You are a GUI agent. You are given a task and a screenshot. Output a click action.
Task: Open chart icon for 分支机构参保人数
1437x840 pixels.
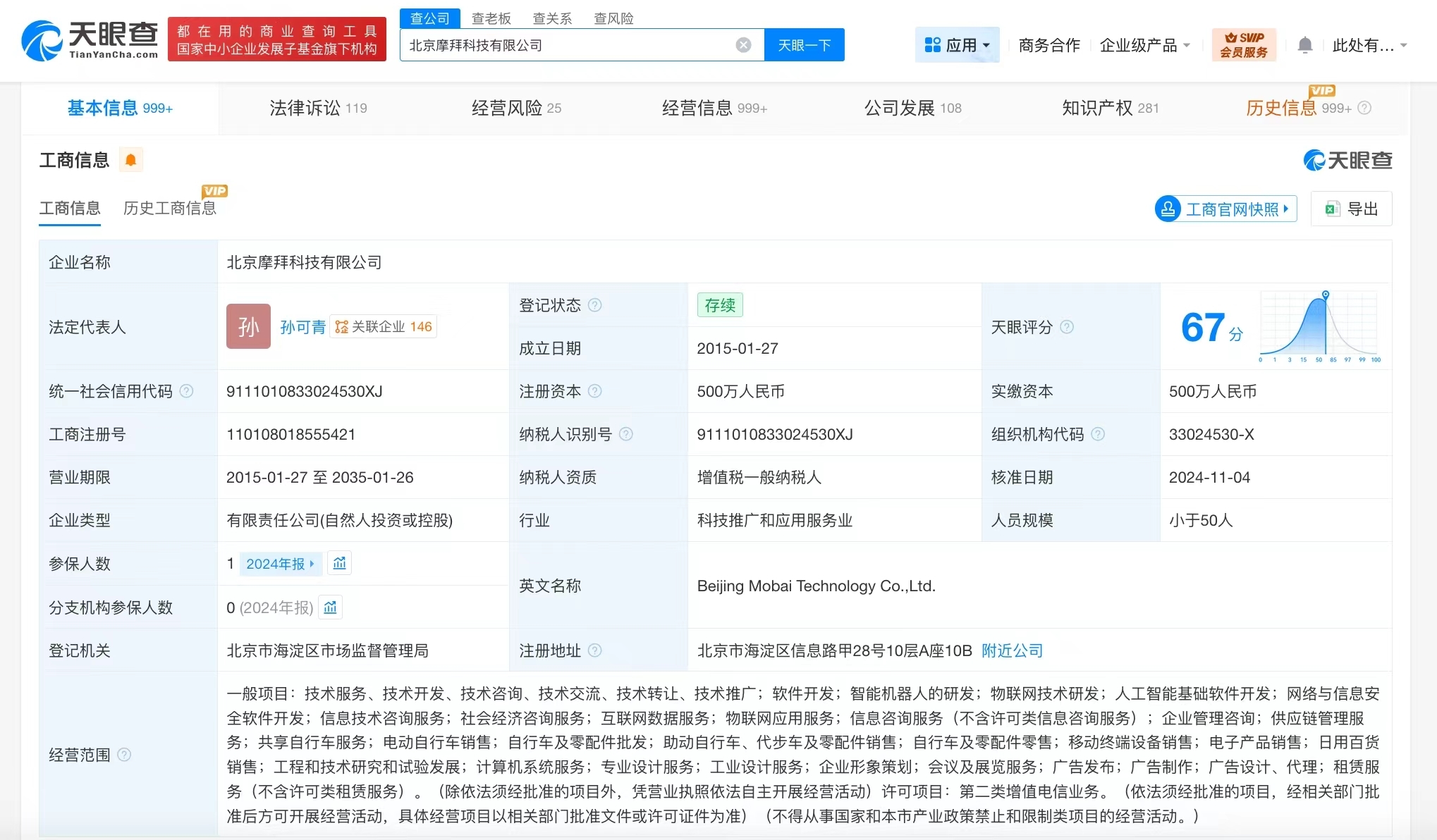pos(330,607)
